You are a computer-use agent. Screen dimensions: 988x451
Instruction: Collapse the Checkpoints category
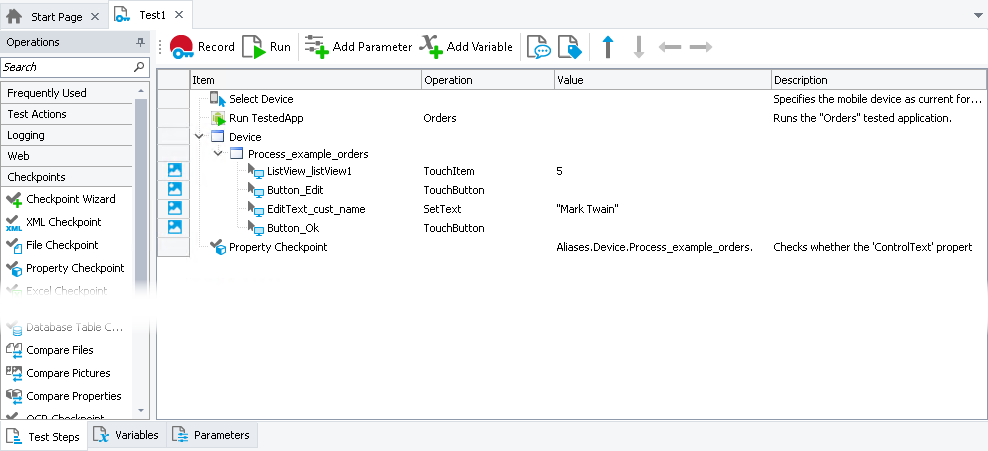click(x=67, y=177)
